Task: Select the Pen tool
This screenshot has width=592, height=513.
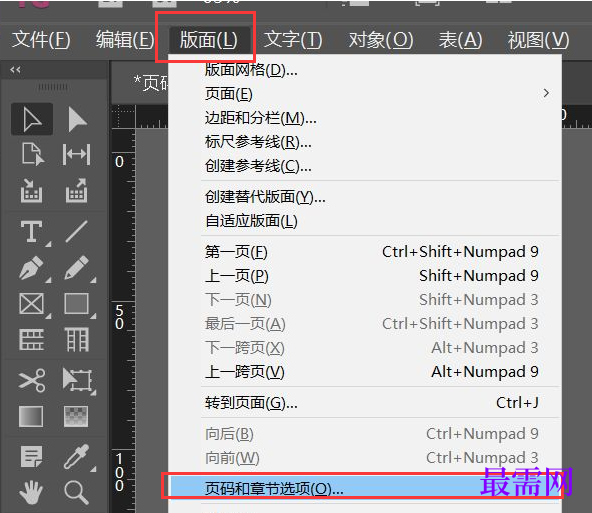Action: [32, 268]
